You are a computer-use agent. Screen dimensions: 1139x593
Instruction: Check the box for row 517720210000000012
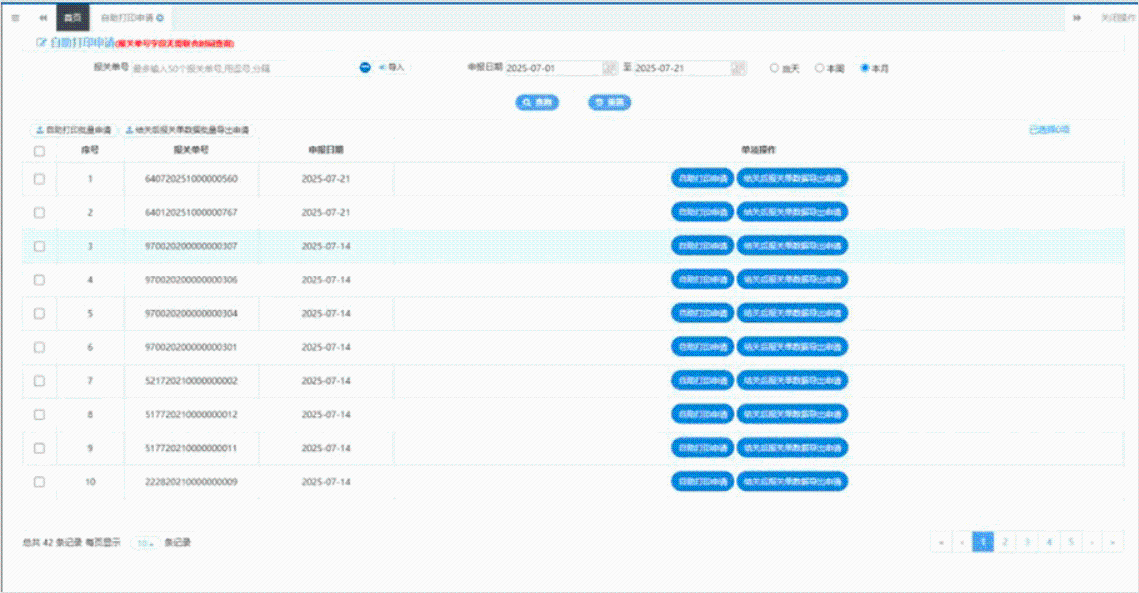pos(39,414)
